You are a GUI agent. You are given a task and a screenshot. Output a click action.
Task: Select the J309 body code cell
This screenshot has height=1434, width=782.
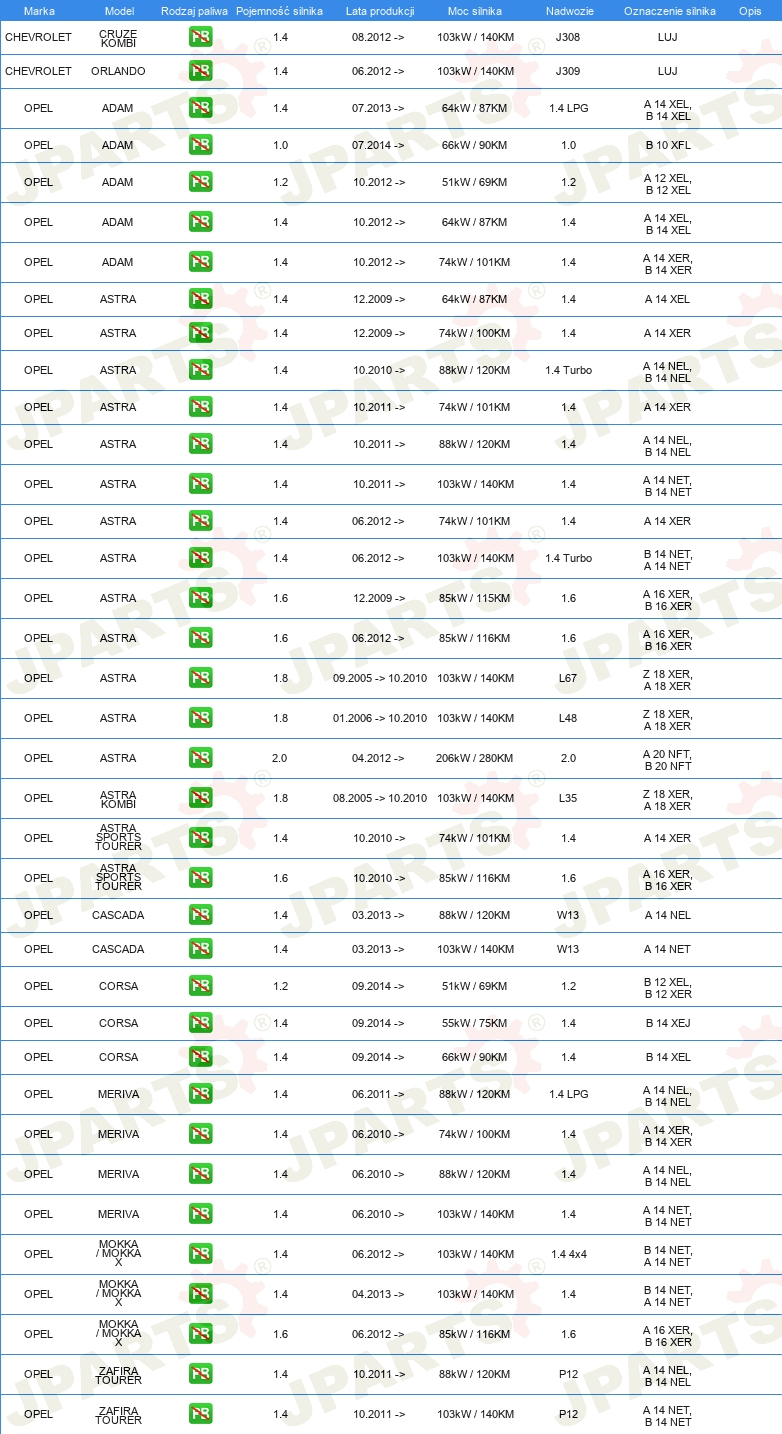(x=567, y=71)
